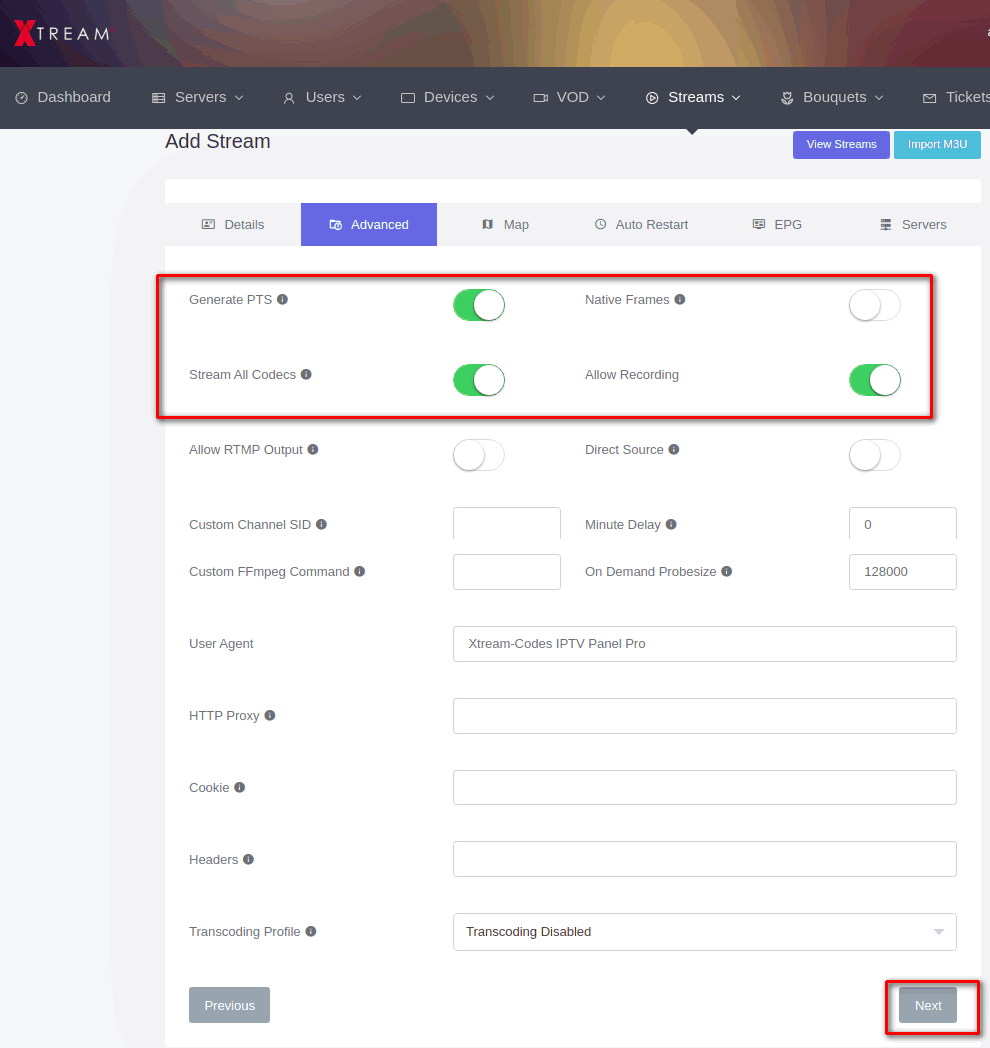Screen dimensions: 990x1048
Task: Click the info icon next to Custom FFmpeg Command
Action: (x=361, y=570)
